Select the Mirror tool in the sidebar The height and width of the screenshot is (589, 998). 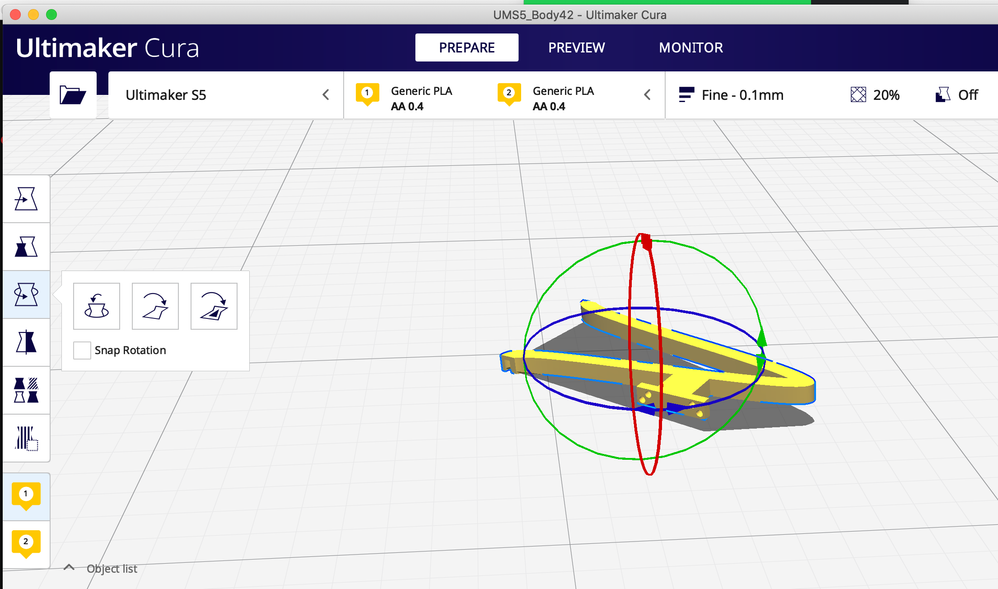pos(26,342)
